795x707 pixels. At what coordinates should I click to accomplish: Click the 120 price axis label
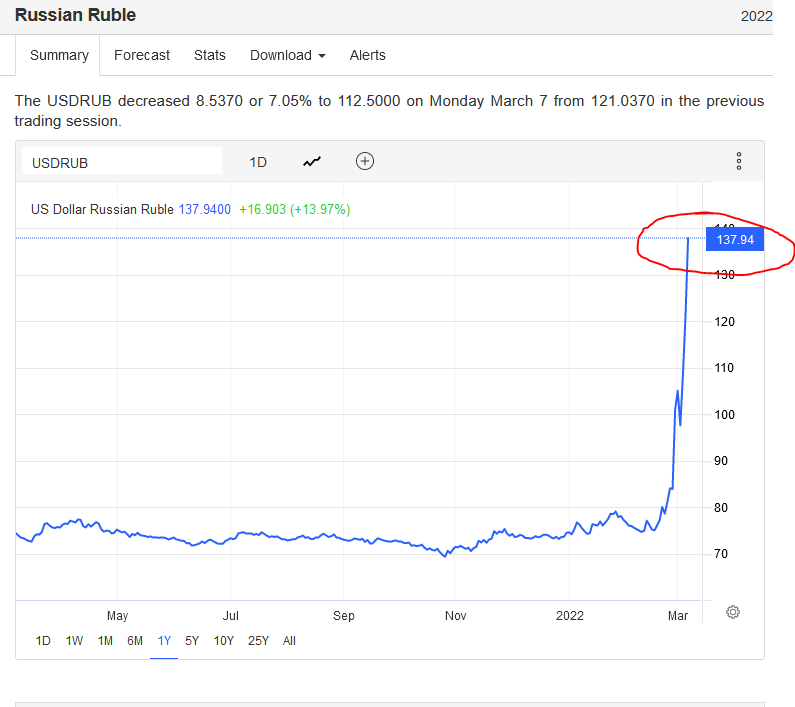point(724,322)
